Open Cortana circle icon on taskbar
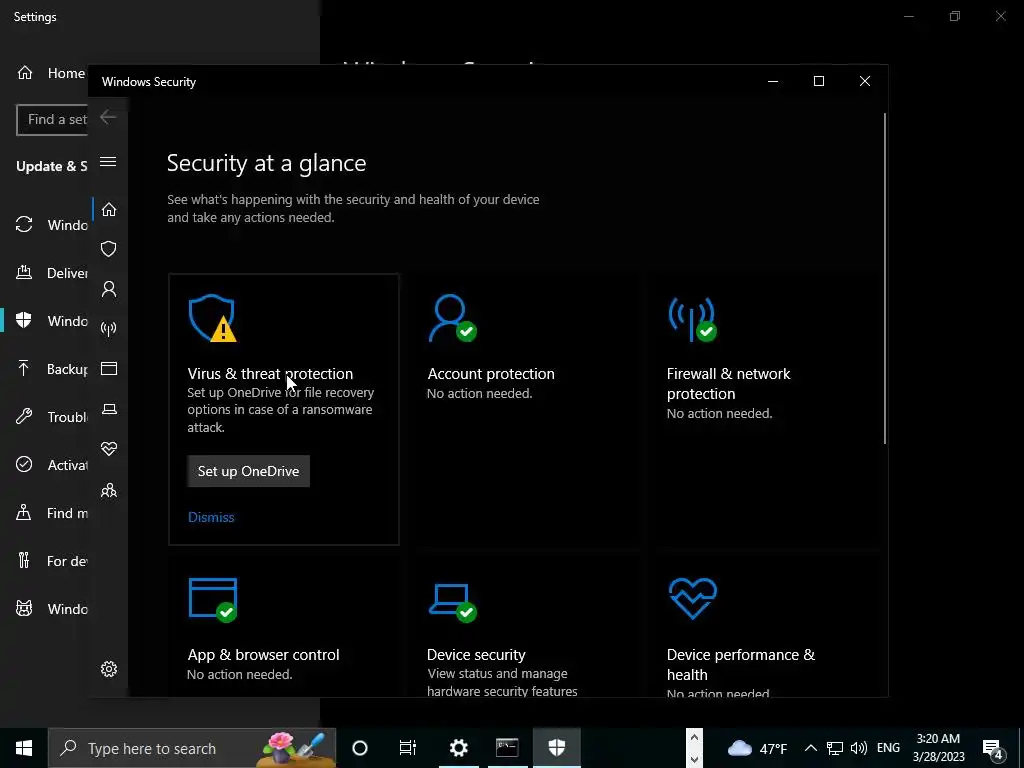1024x768 pixels. point(360,748)
